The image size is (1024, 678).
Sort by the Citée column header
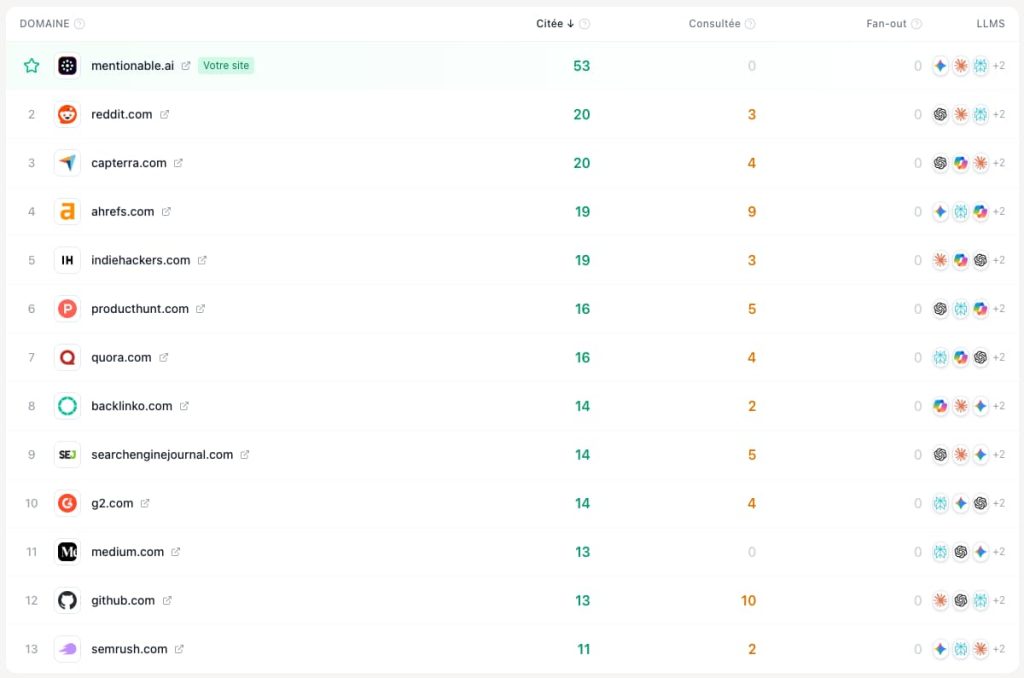pos(554,24)
